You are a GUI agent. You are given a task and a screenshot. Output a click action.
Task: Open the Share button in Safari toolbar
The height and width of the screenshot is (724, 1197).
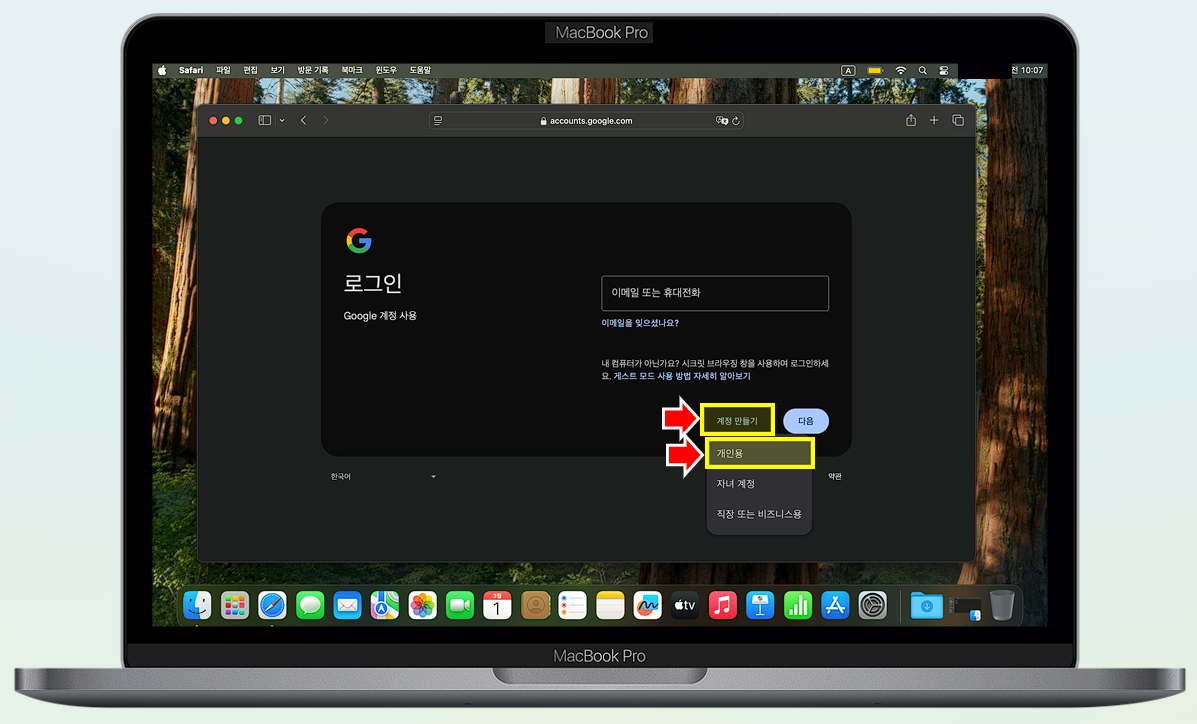(x=911, y=120)
